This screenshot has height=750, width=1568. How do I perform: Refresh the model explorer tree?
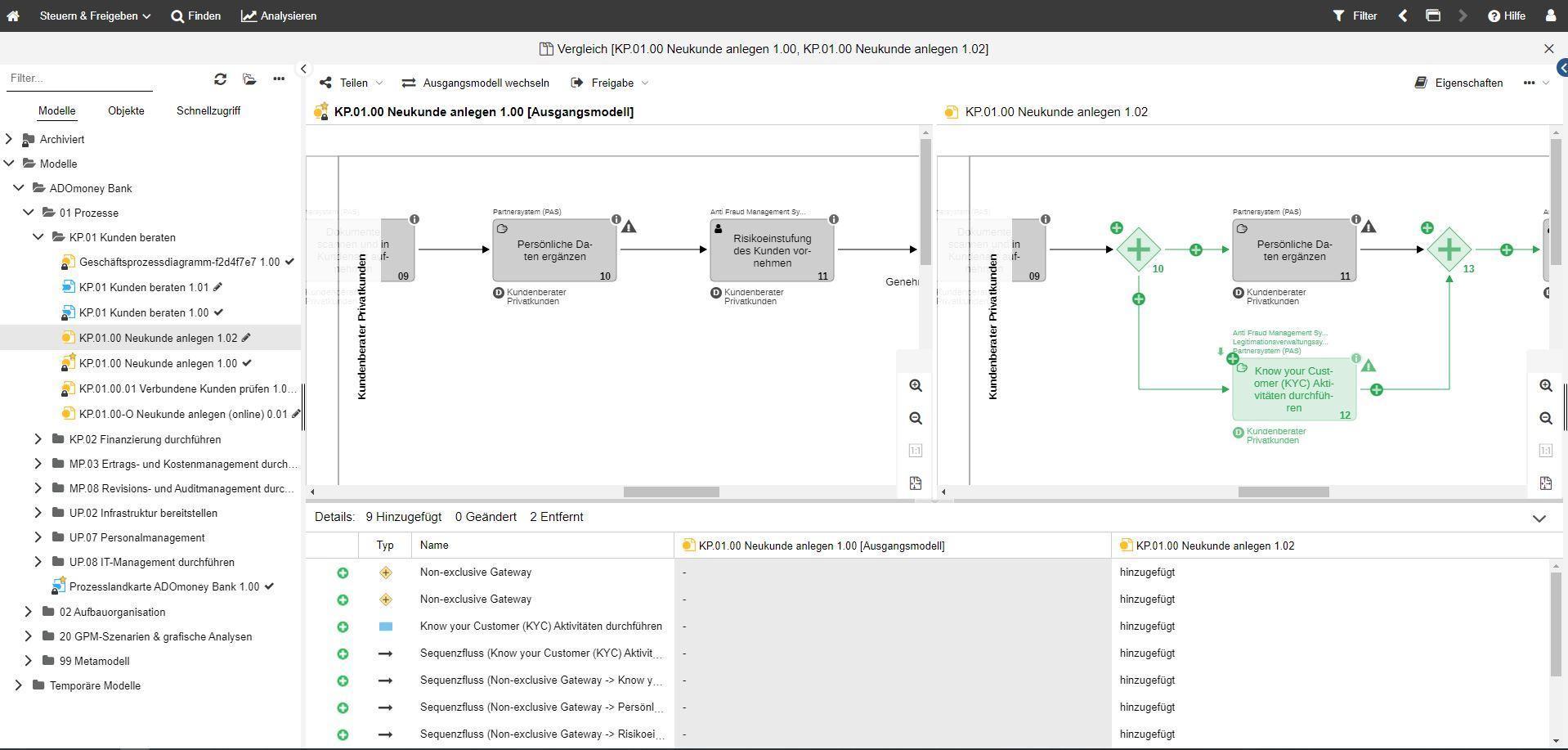click(220, 79)
